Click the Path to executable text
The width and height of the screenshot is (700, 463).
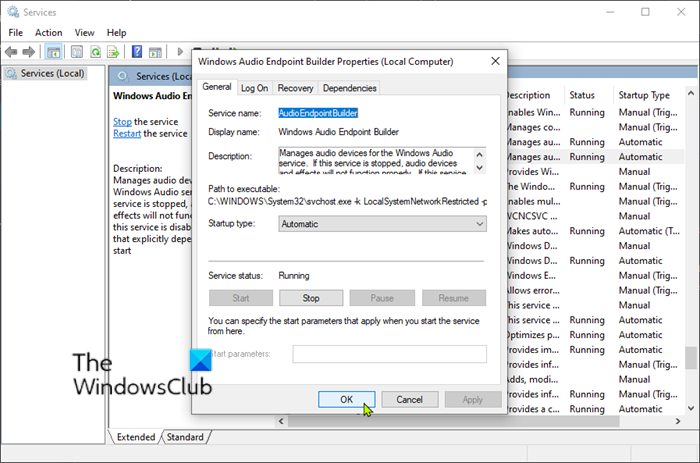coord(347,202)
